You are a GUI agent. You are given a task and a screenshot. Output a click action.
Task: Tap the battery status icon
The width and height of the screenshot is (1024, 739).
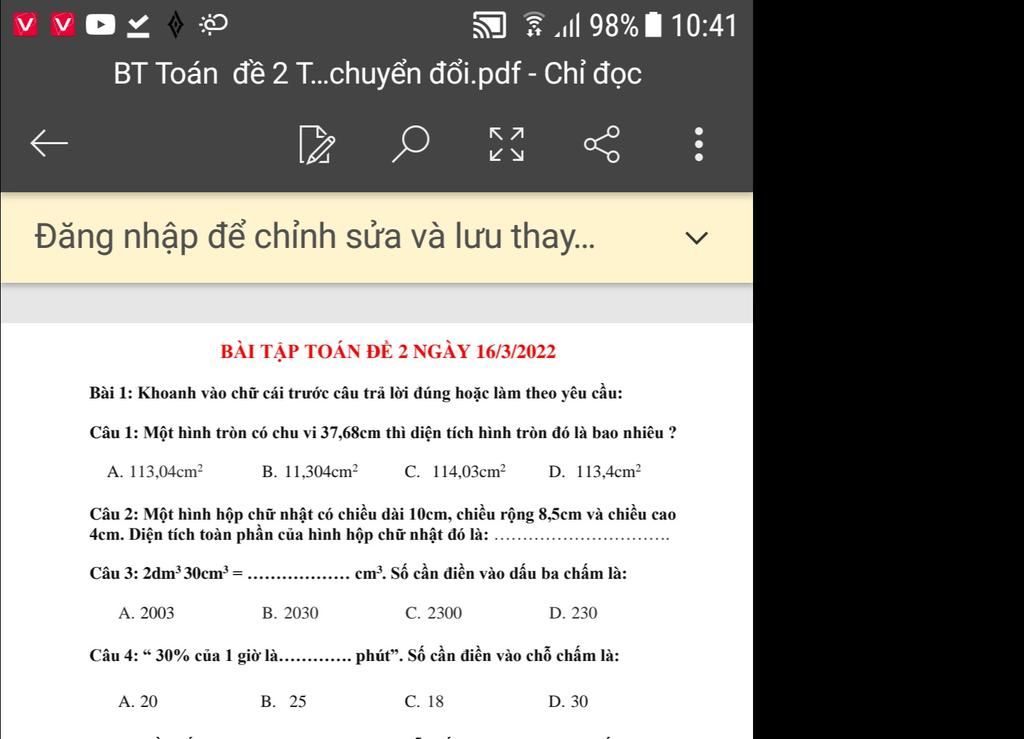point(653,25)
